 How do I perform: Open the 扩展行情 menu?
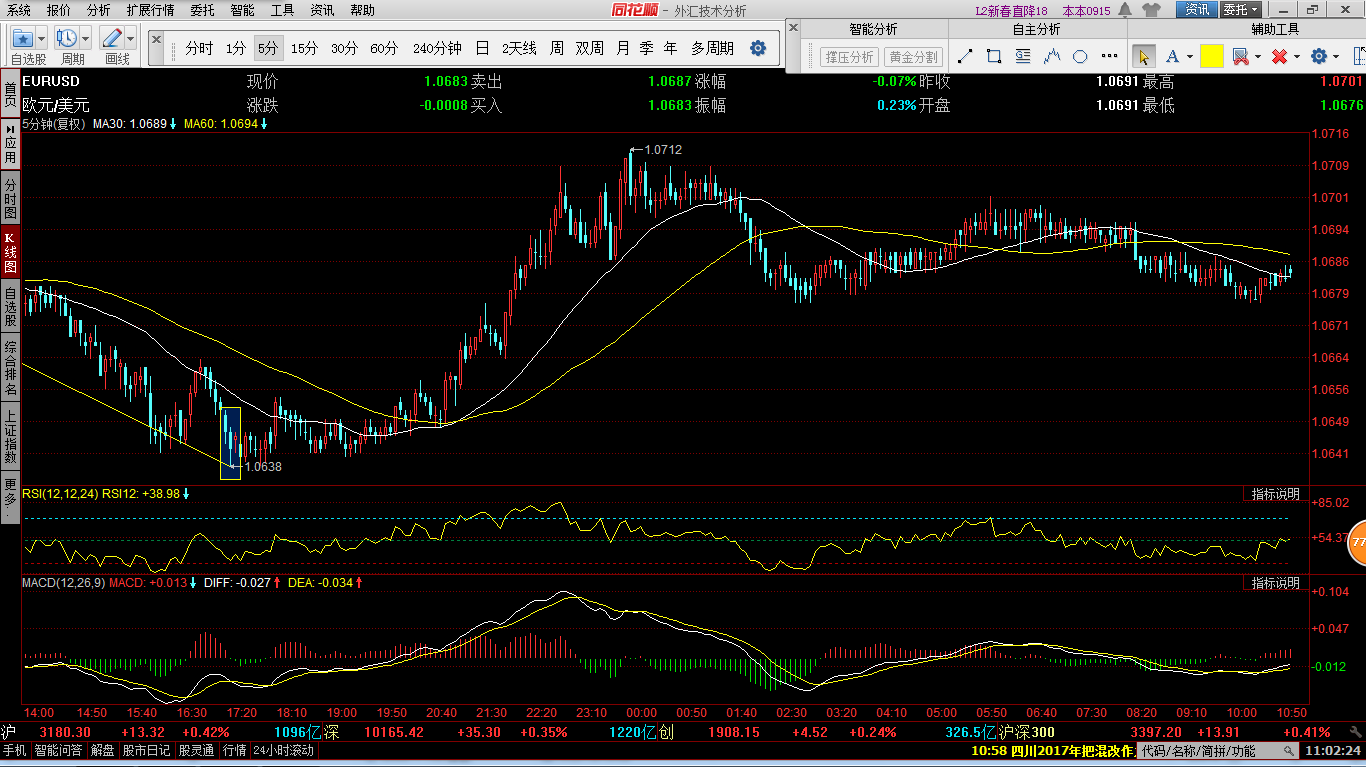[x=150, y=10]
